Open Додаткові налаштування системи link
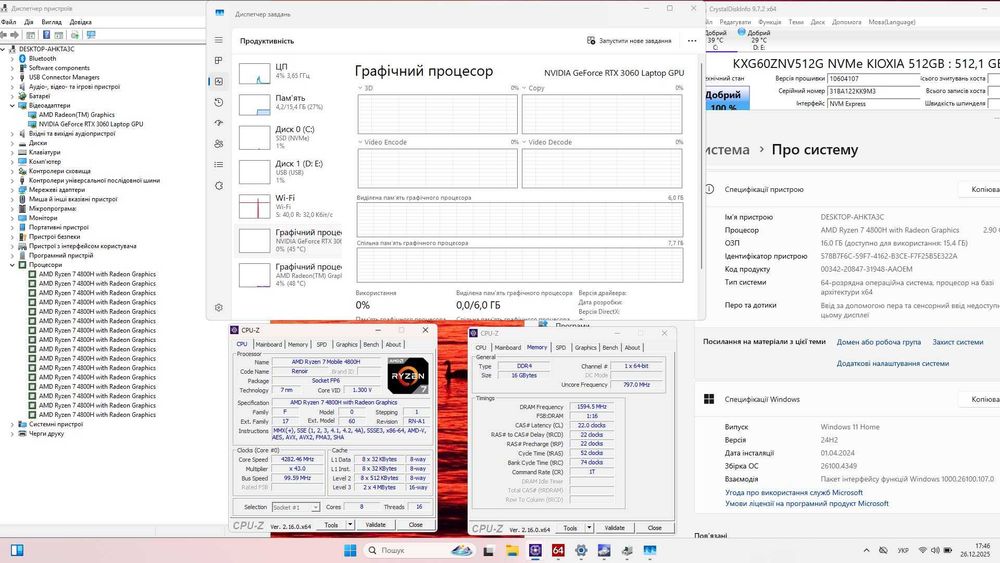 (893, 363)
